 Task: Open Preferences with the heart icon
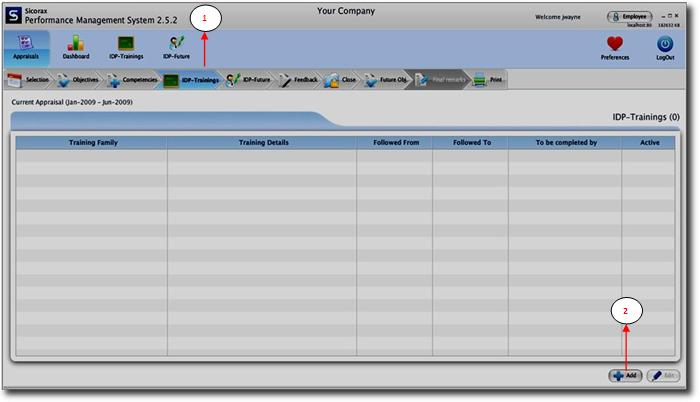615,47
